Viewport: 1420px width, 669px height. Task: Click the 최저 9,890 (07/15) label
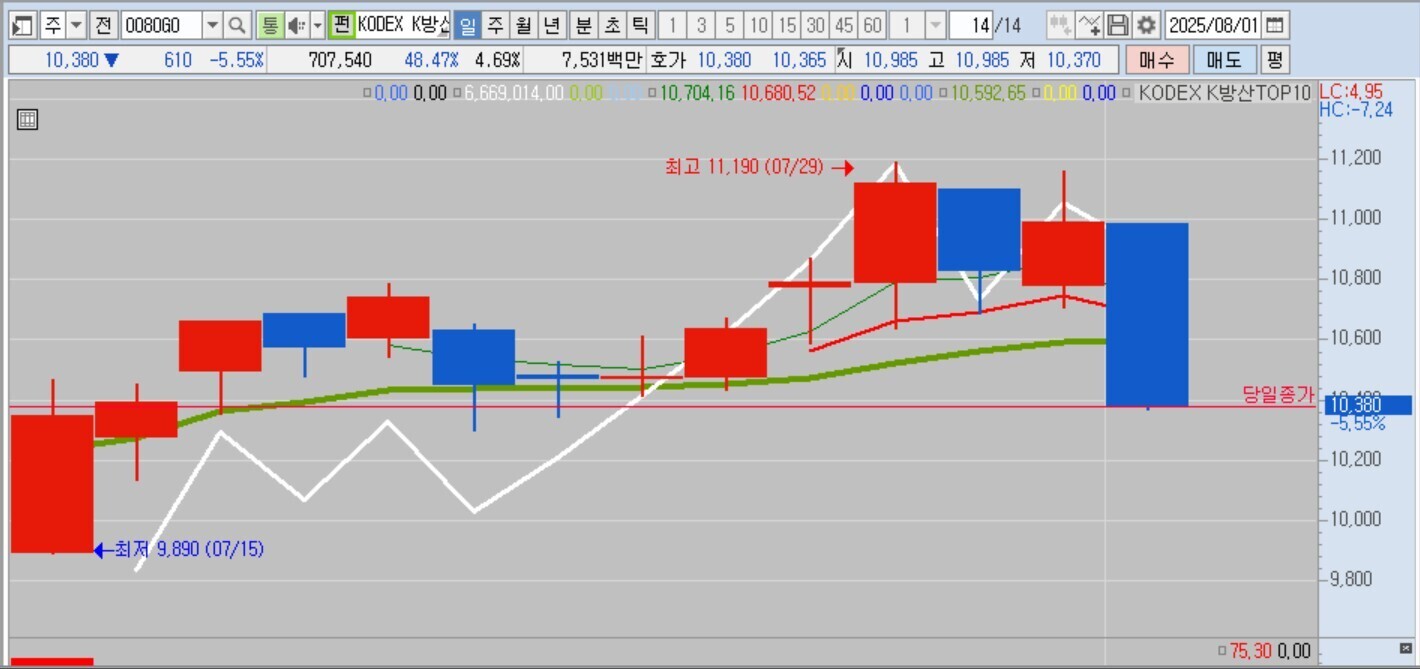click(189, 549)
